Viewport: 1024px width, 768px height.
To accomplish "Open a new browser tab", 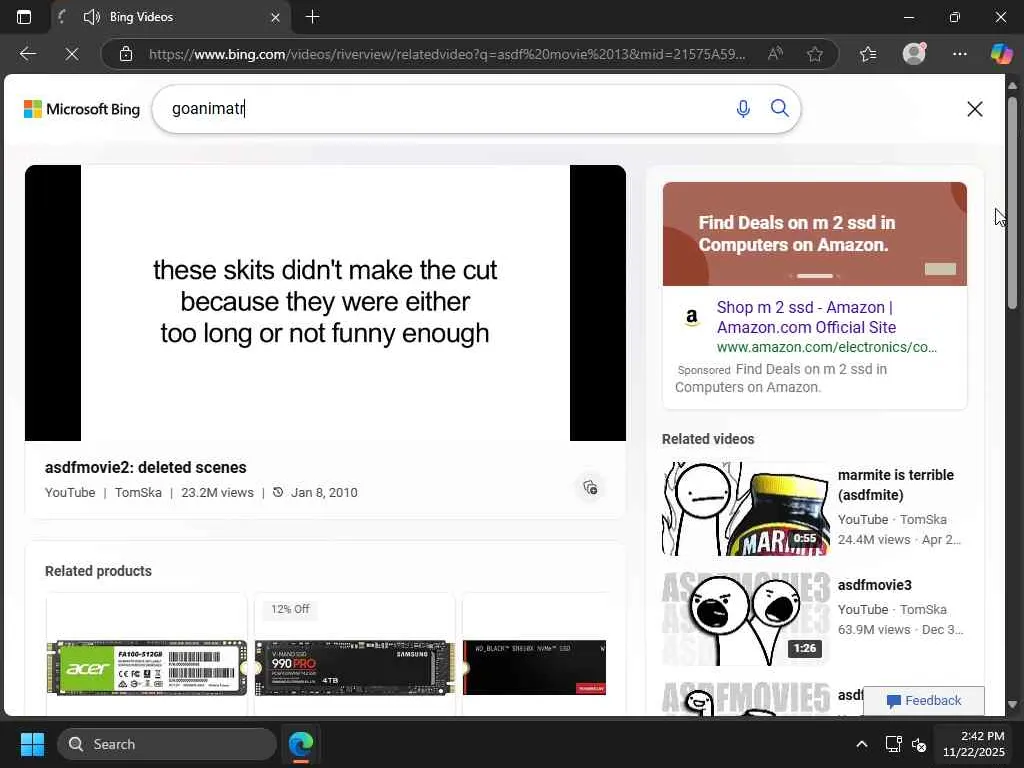I will click(x=313, y=17).
